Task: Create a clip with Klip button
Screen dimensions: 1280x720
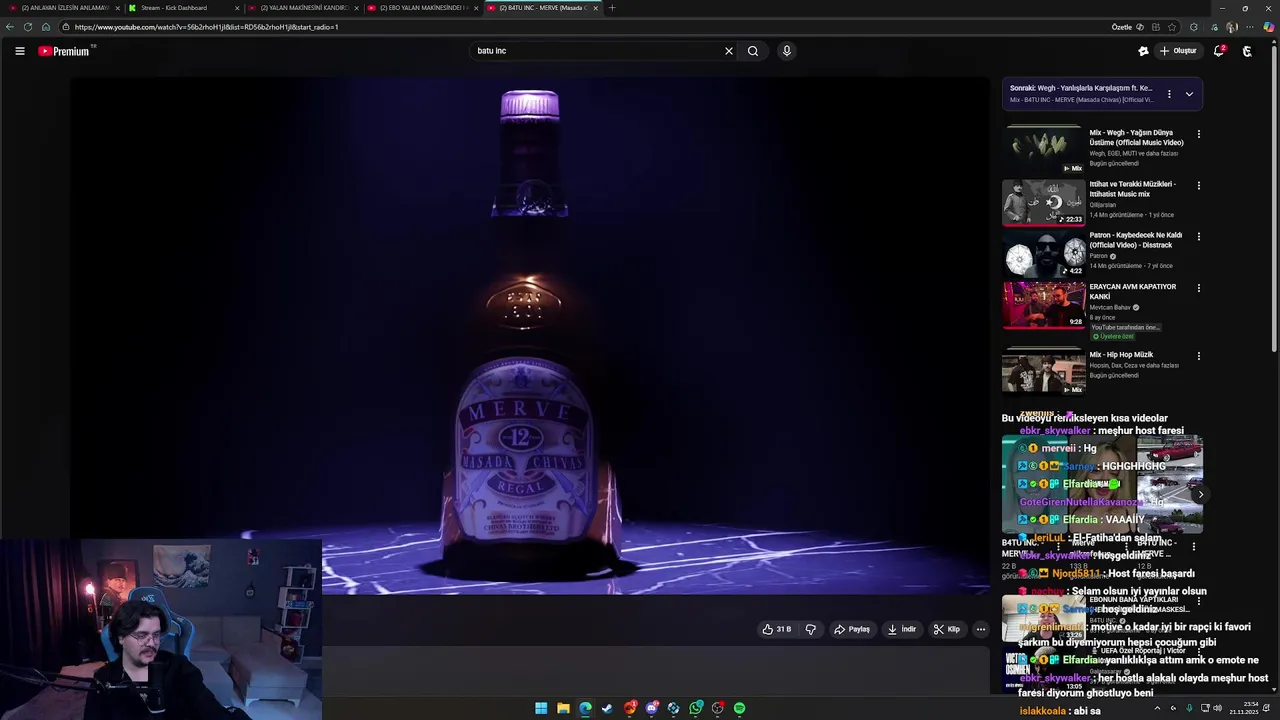Action: pyautogui.click(x=947, y=629)
